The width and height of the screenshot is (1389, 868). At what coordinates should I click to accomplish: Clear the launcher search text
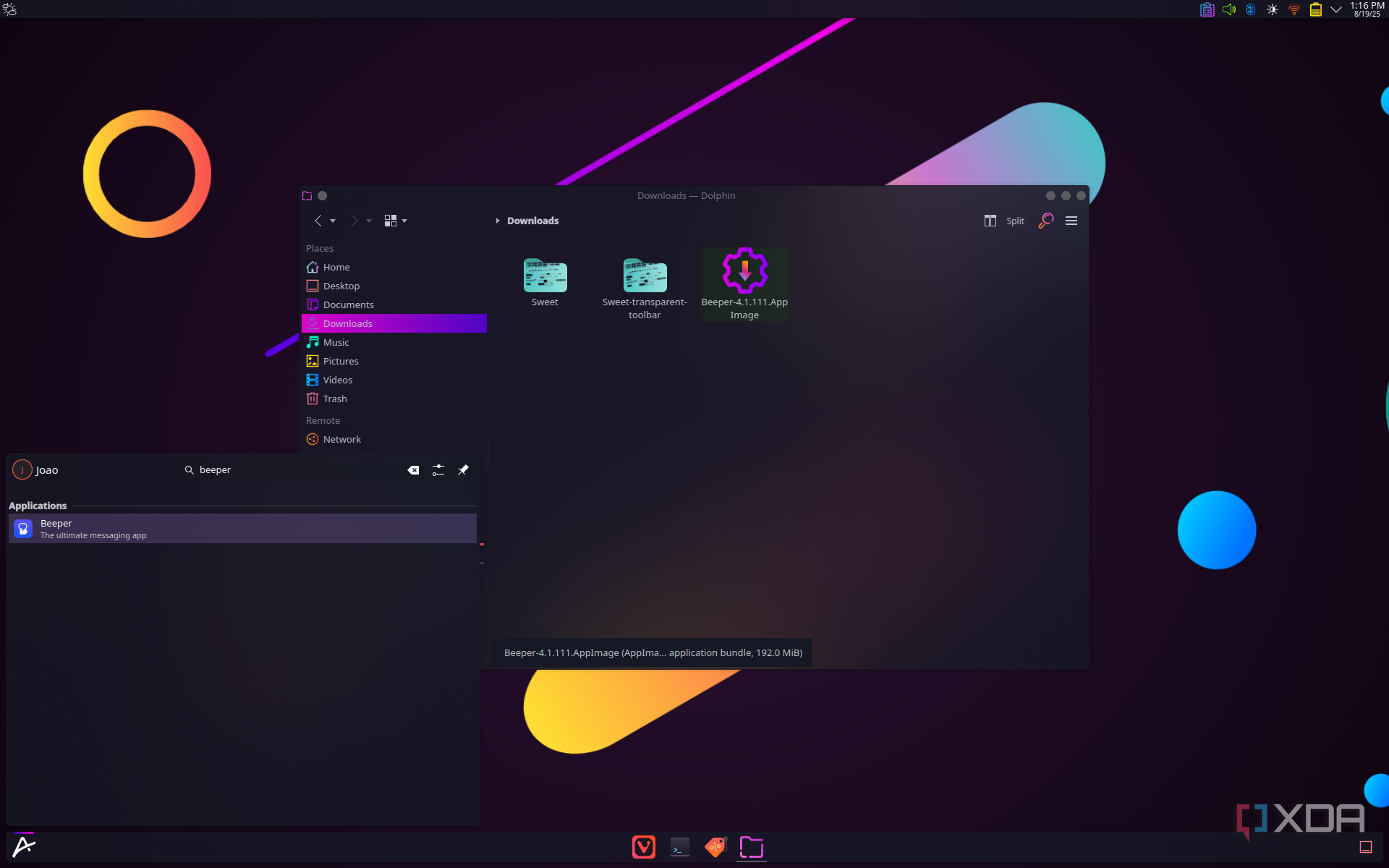[413, 470]
